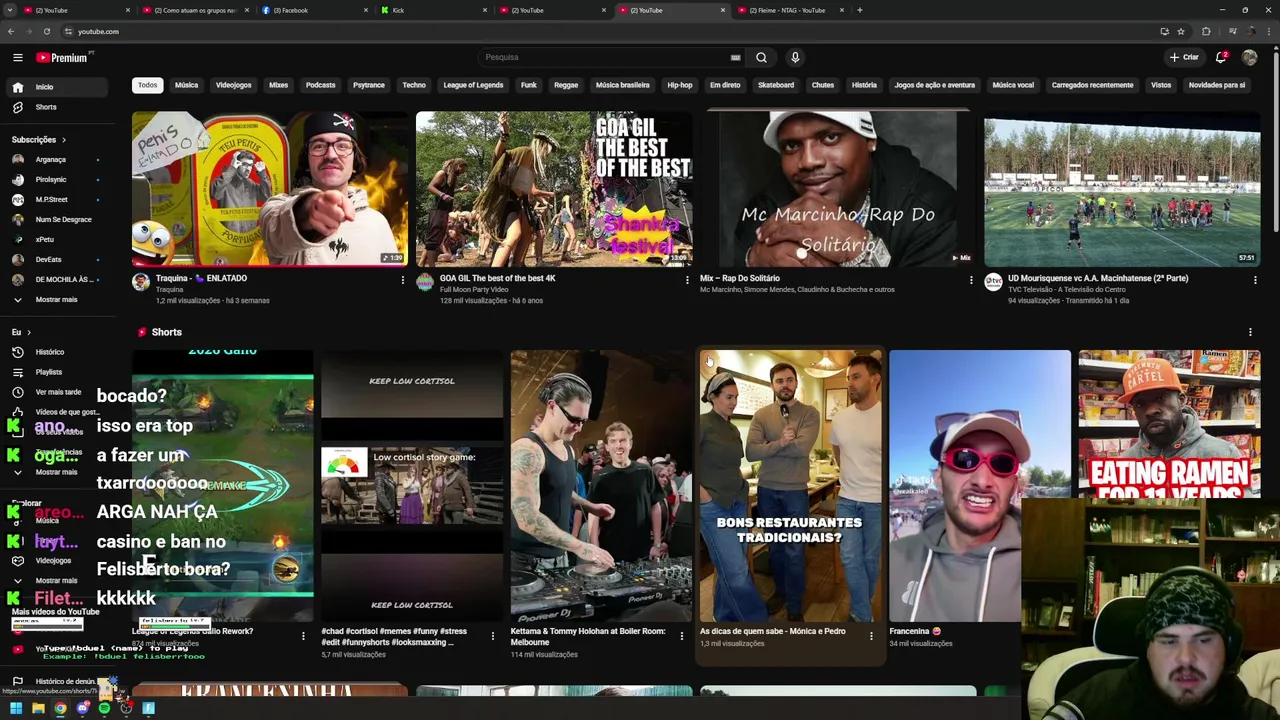This screenshot has width=1280, height=720.
Task: Open options menu for GOA GIL video
Action: pyautogui.click(x=687, y=280)
